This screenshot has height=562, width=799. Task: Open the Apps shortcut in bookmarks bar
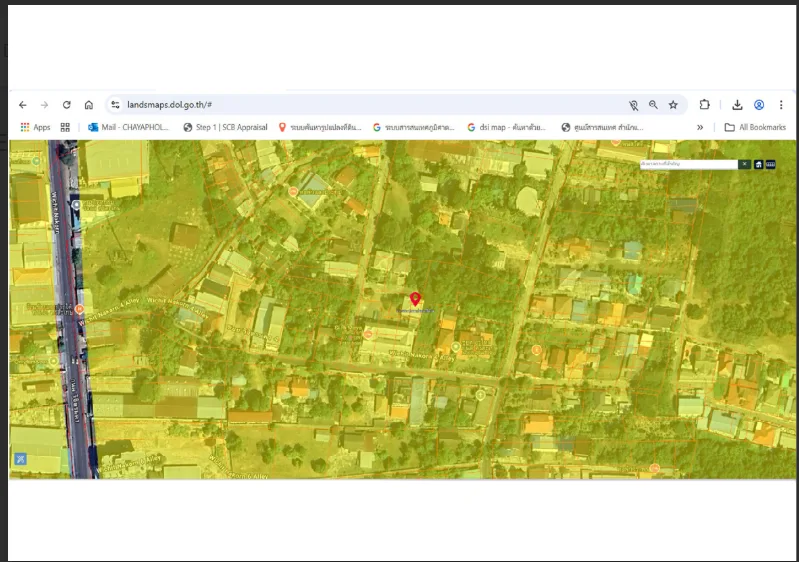click(35, 127)
